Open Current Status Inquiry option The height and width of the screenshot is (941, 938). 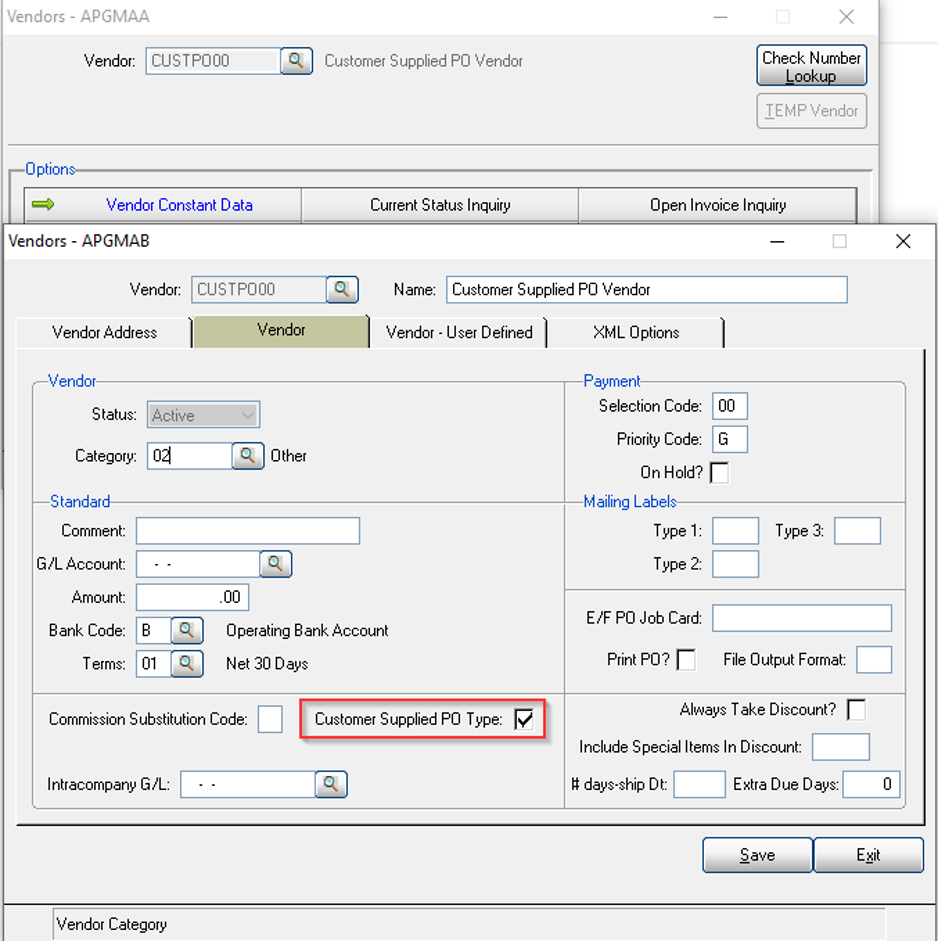tap(440, 205)
